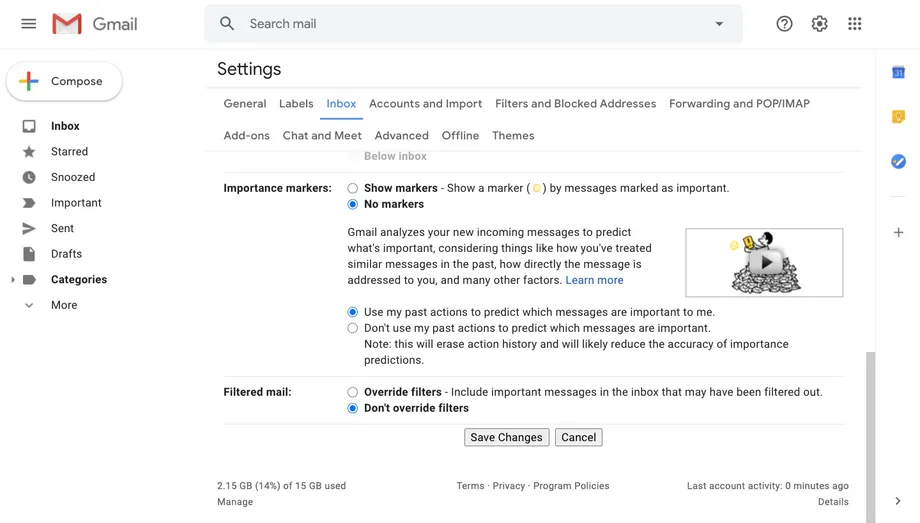
Task: Open the account activity Details link
Action: coord(833,502)
